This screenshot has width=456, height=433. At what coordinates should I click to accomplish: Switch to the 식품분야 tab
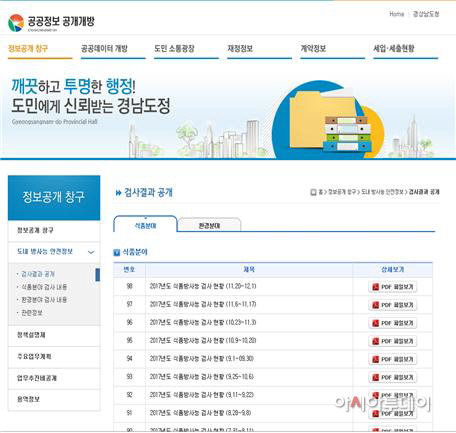(145, 225)
